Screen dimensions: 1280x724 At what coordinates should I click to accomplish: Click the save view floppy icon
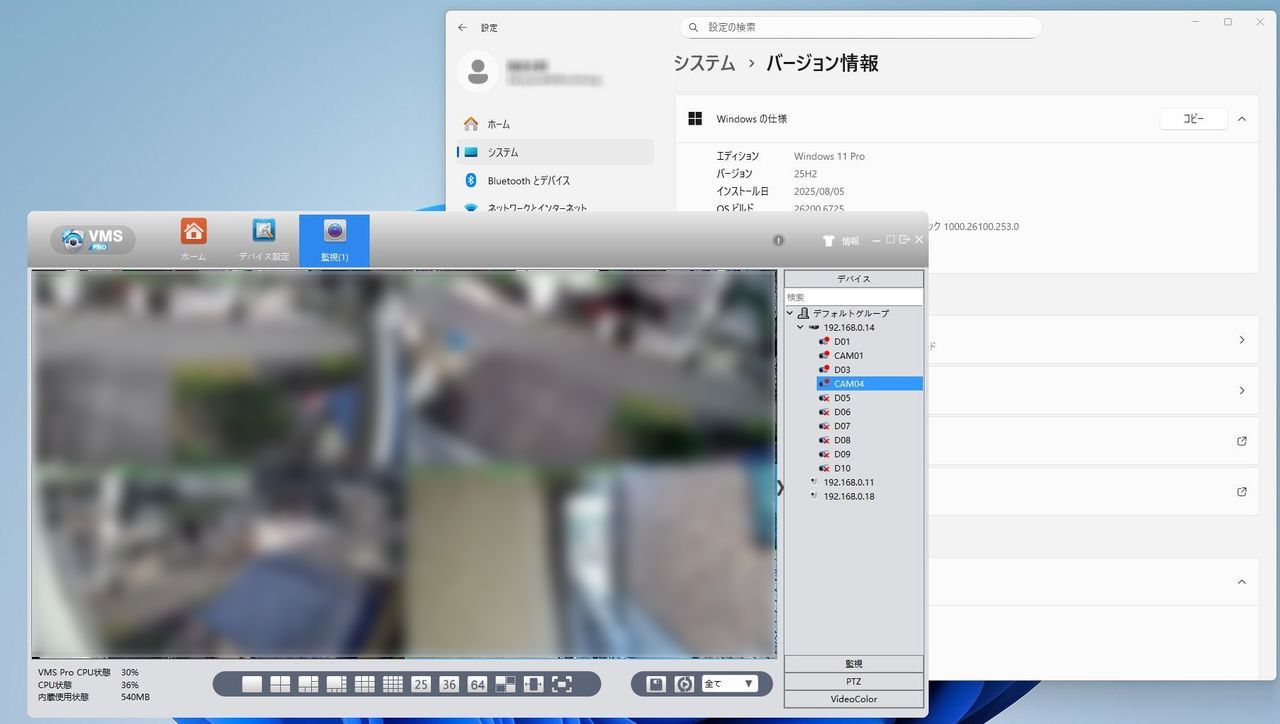pyautogui.click(x=656, y=684)
